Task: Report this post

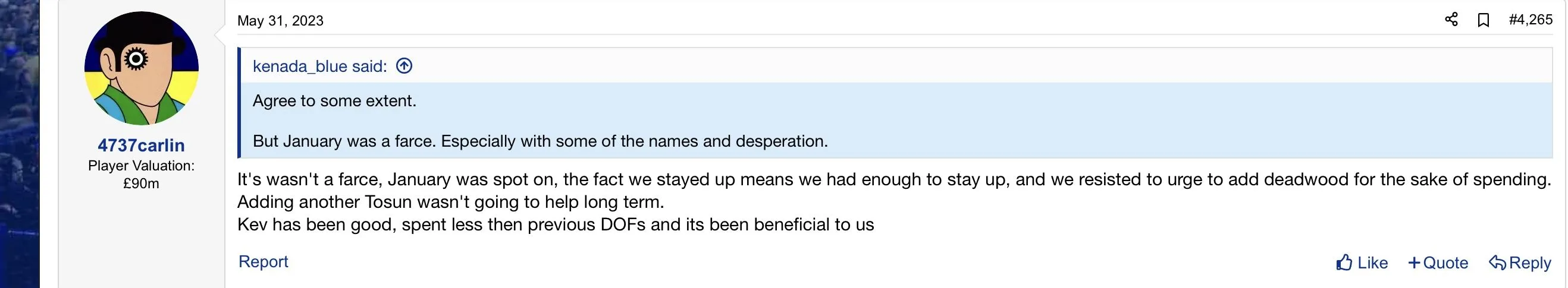Action: click(263, 261)
